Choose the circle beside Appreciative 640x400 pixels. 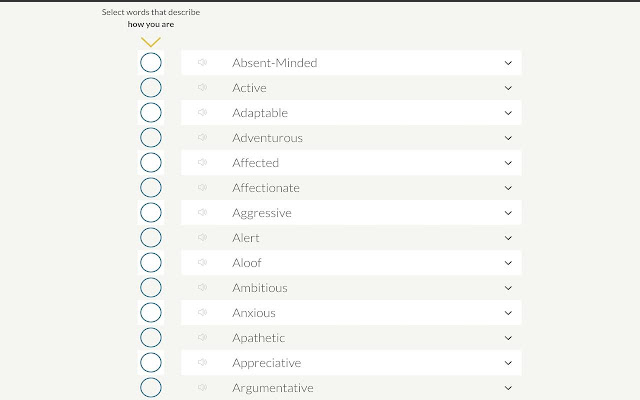[151, 363]
